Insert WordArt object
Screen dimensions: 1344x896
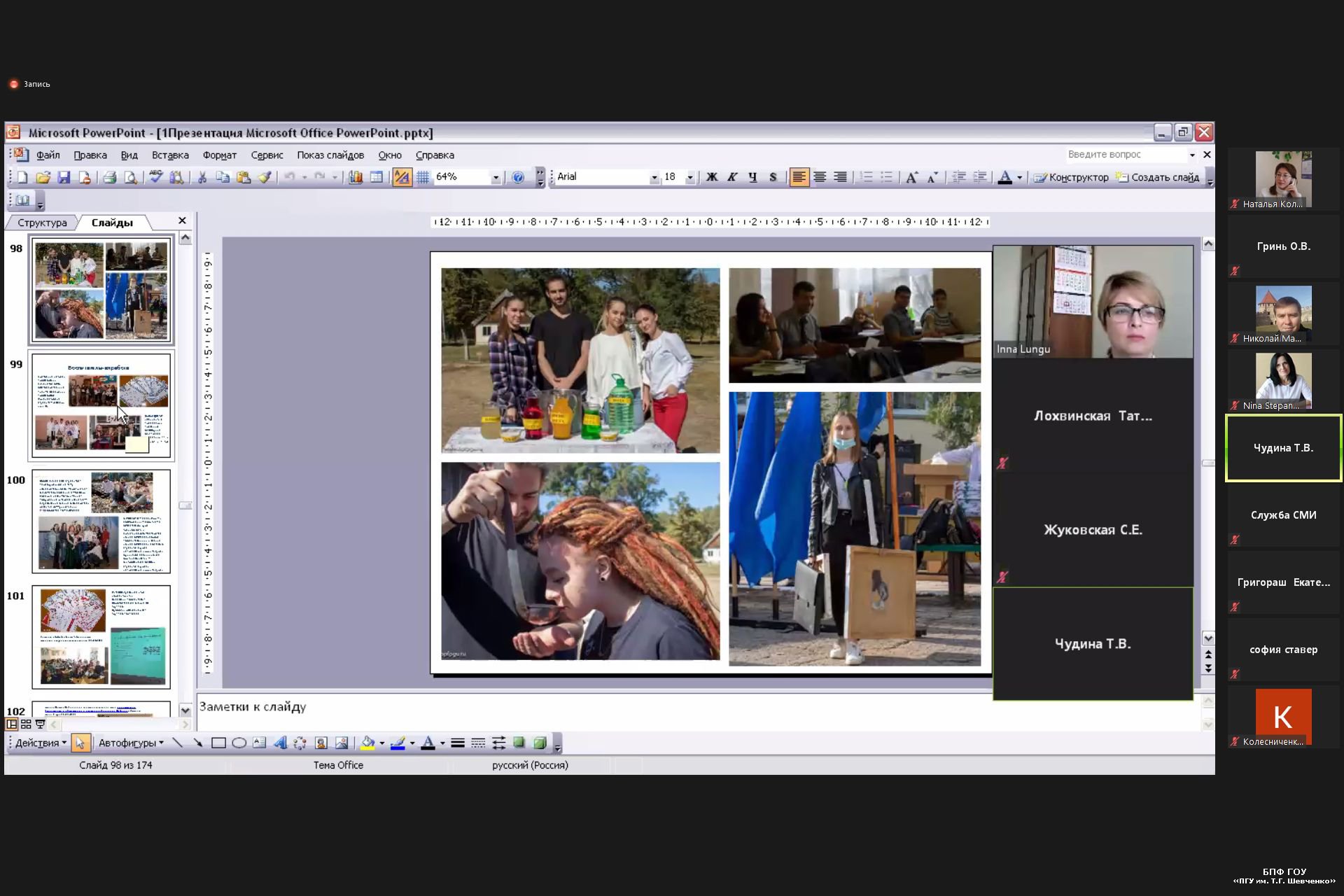280,743
